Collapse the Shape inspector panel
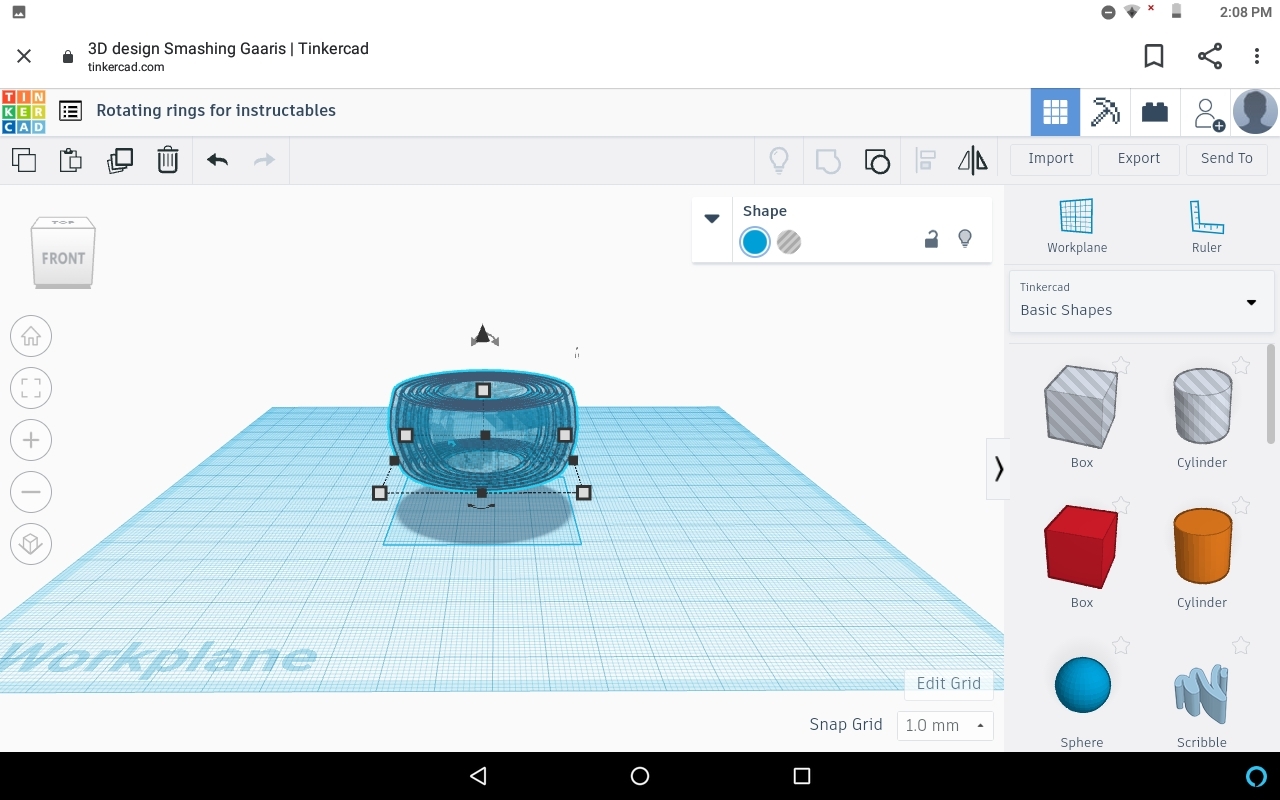 [712, 219]
